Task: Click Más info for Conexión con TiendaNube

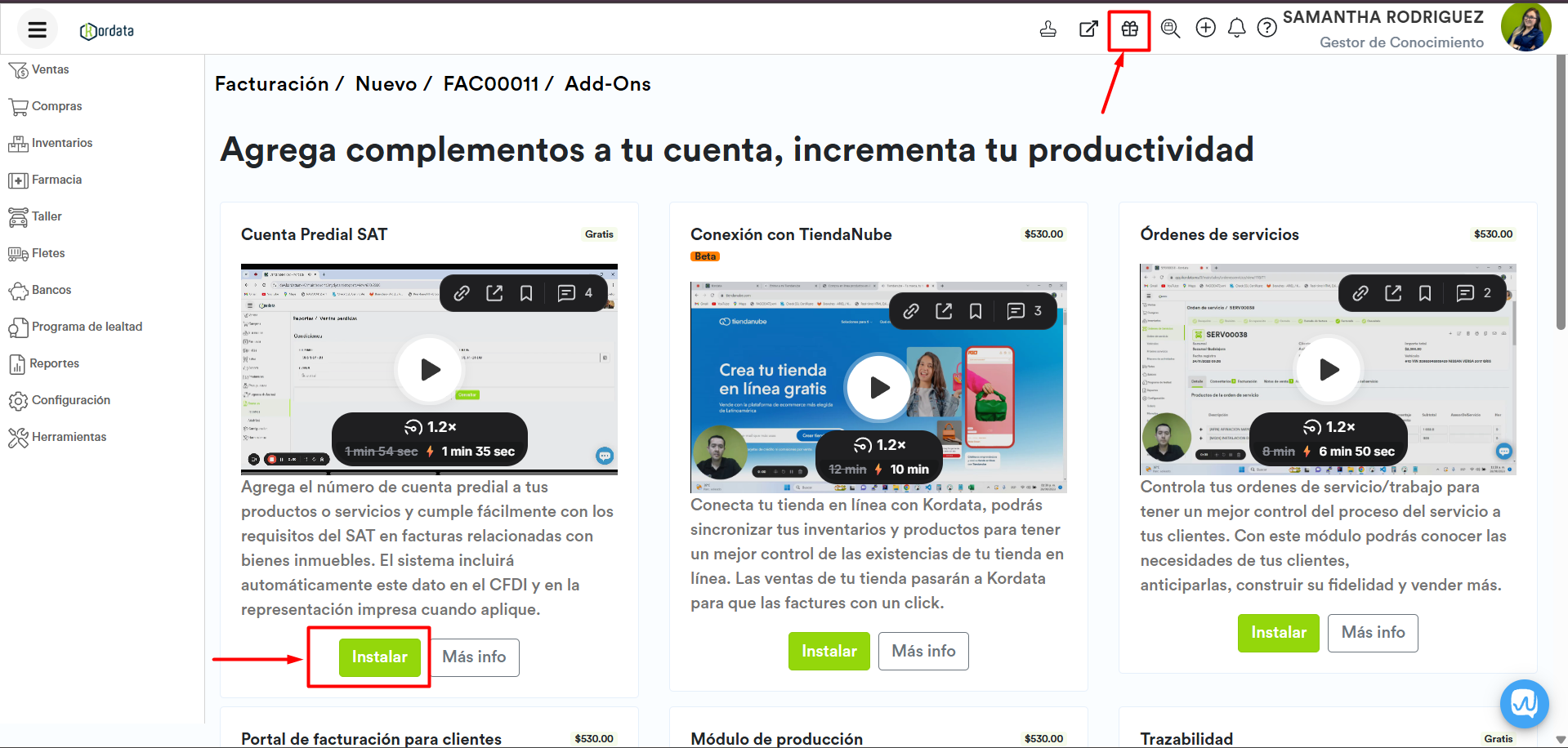Action: [x=923, y=652]
